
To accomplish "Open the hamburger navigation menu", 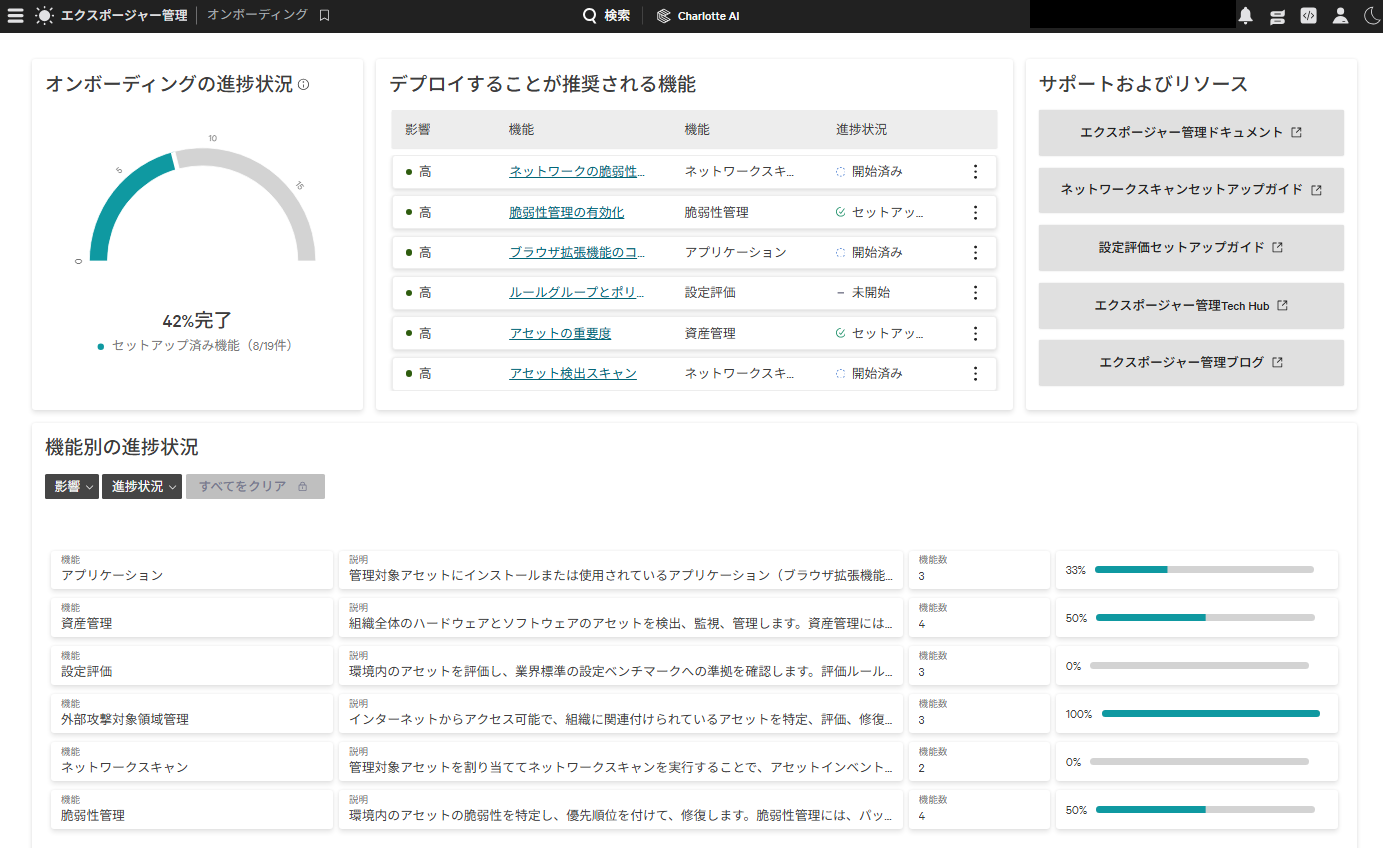I will (17, 15).
